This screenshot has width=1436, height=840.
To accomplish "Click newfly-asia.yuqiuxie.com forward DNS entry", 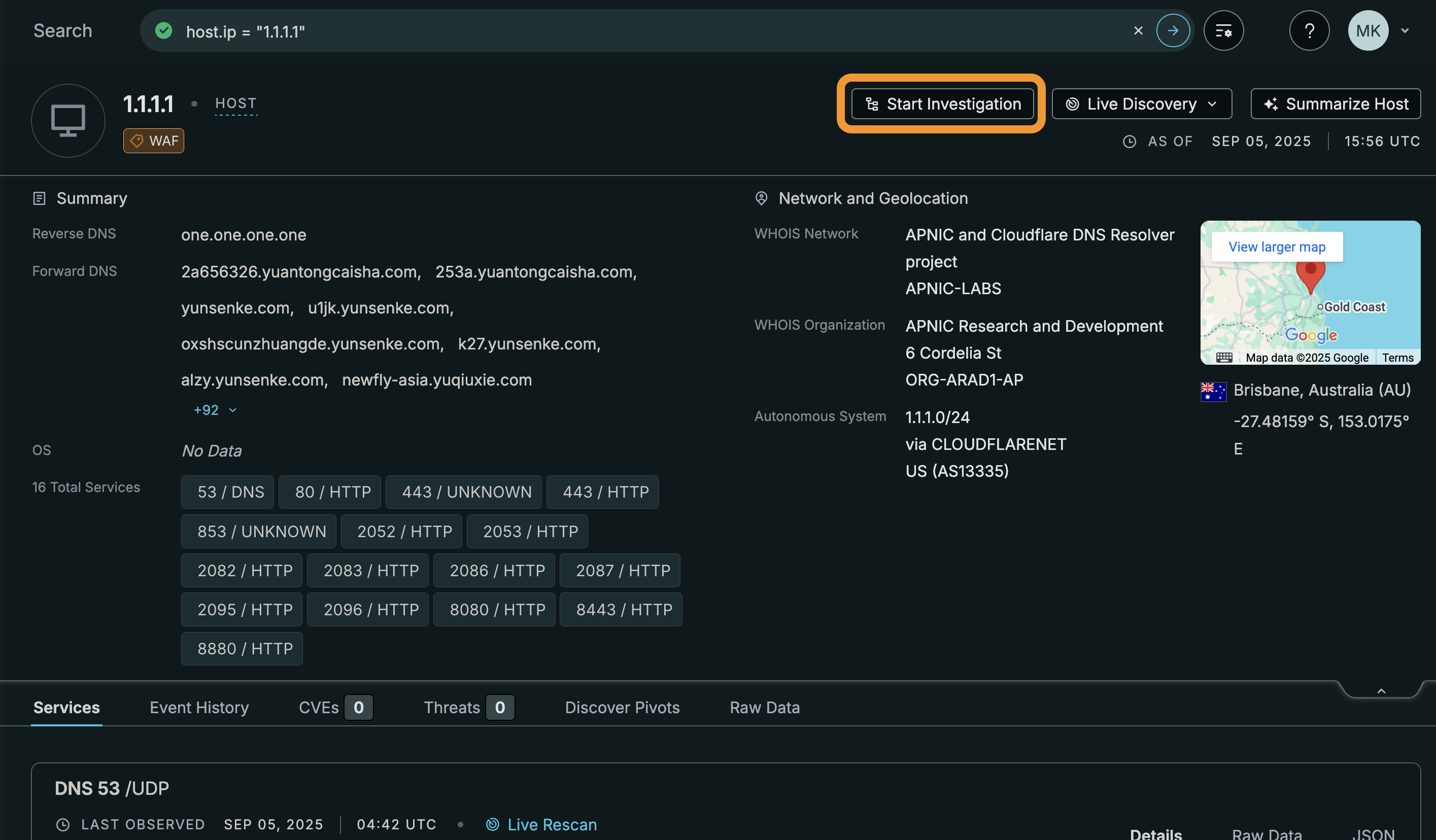I will tap(436, 380).
